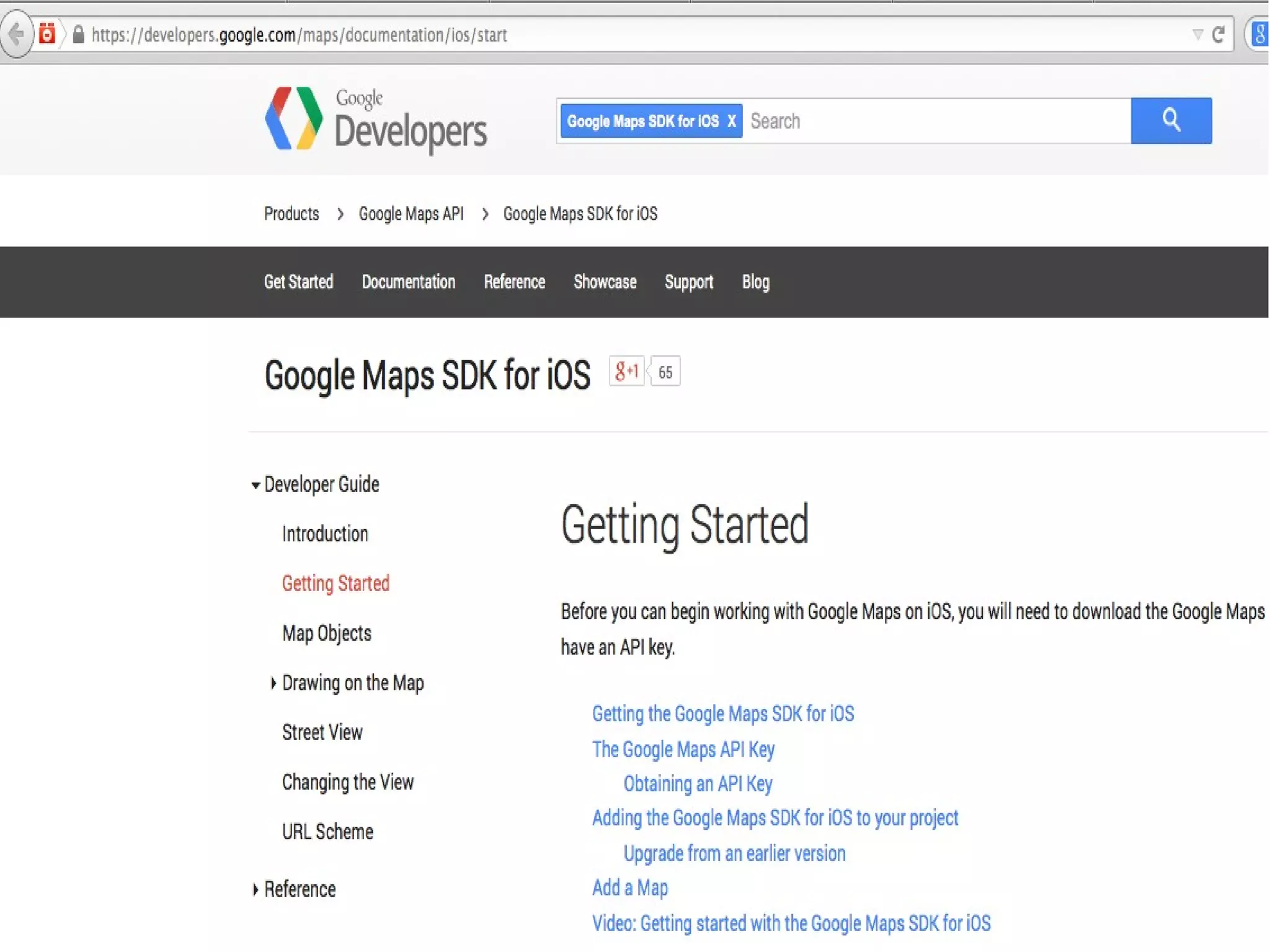Click the 65 plus-one count bubble

point(665,372)
